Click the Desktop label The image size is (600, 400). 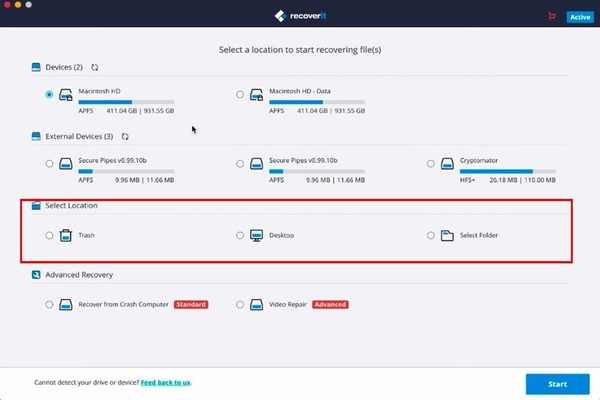281,235
